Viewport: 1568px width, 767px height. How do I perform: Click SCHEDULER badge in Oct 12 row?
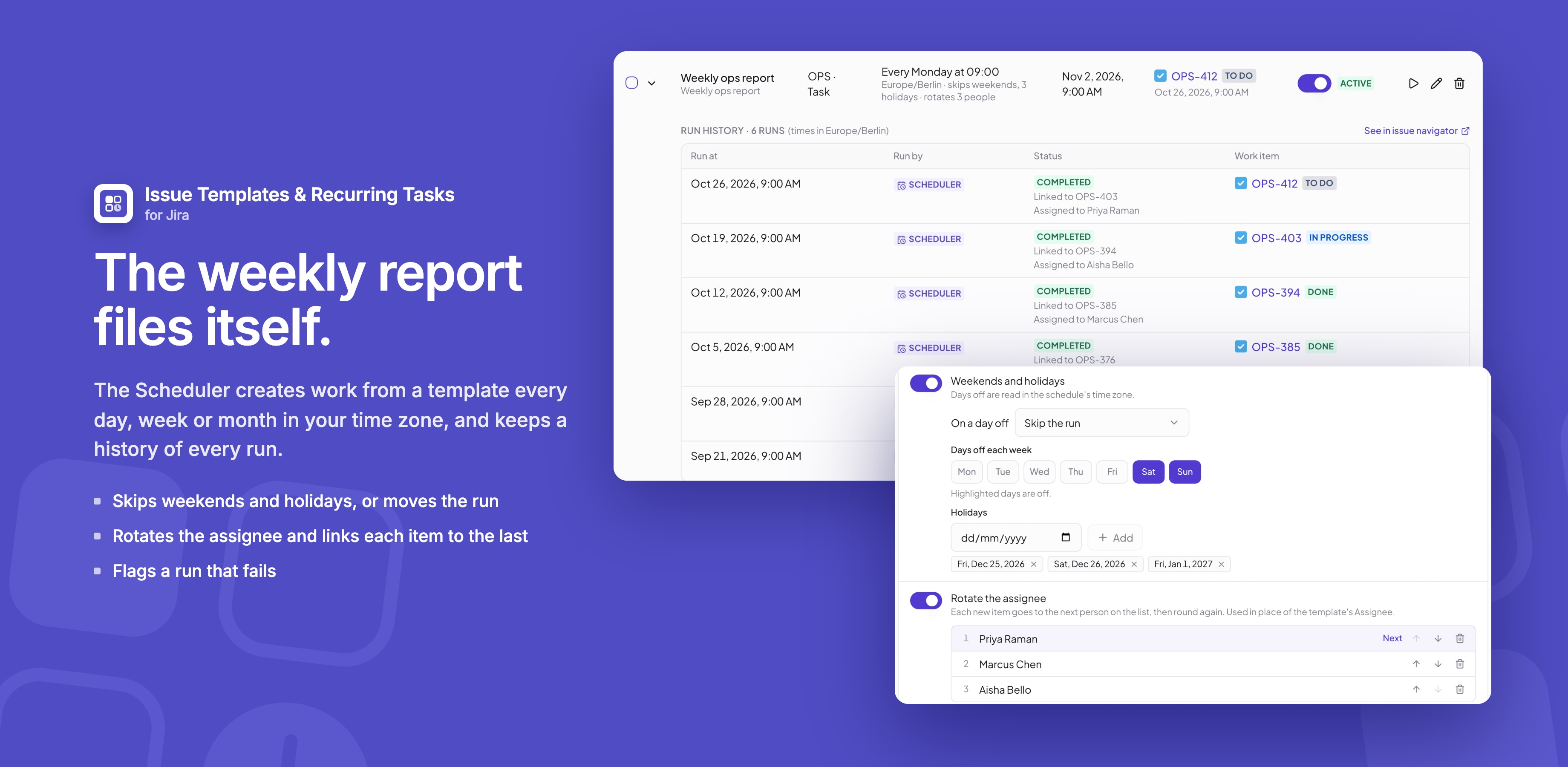pos(929,294)
